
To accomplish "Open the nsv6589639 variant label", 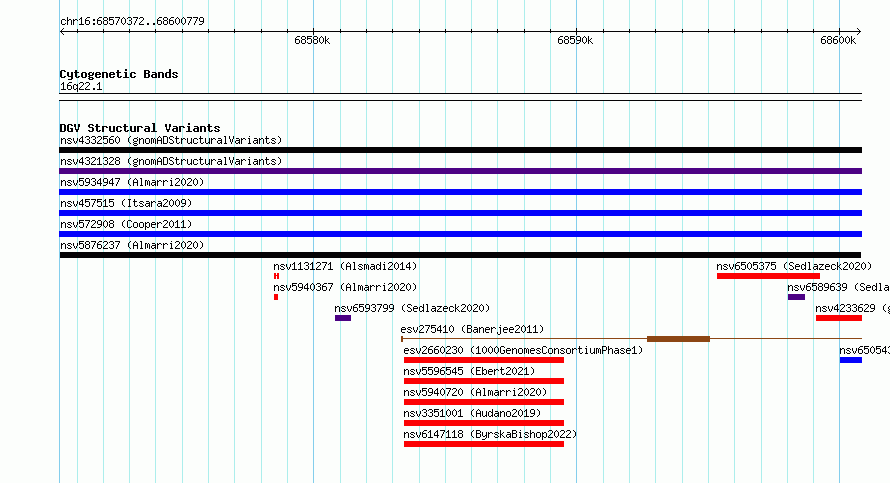I will tap(838, 287).
